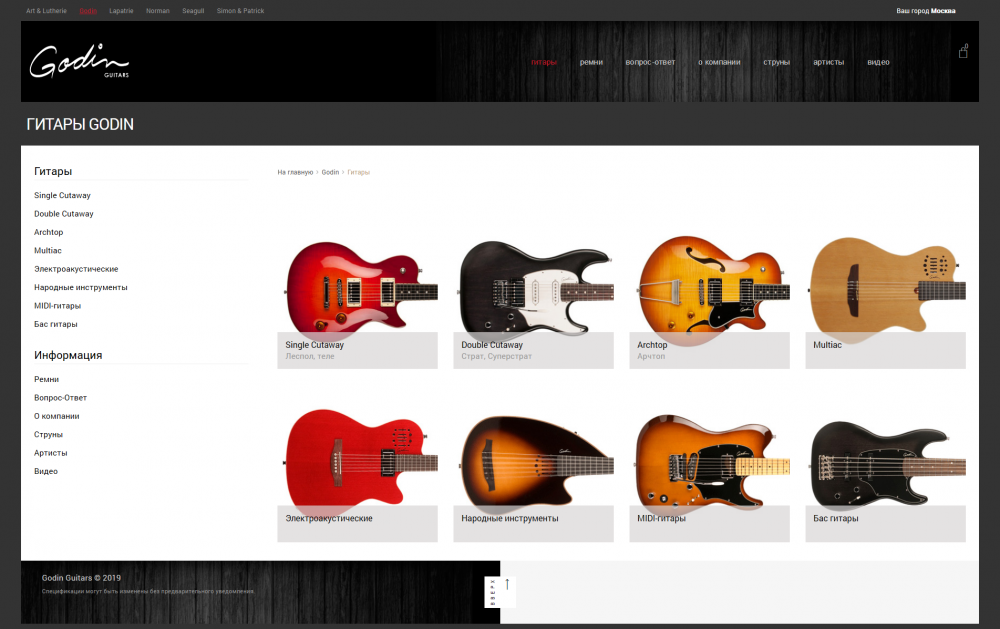Select Народные инструменты in the sidebar
Screen dimensions: 1000x629
(x=81, y=288)
